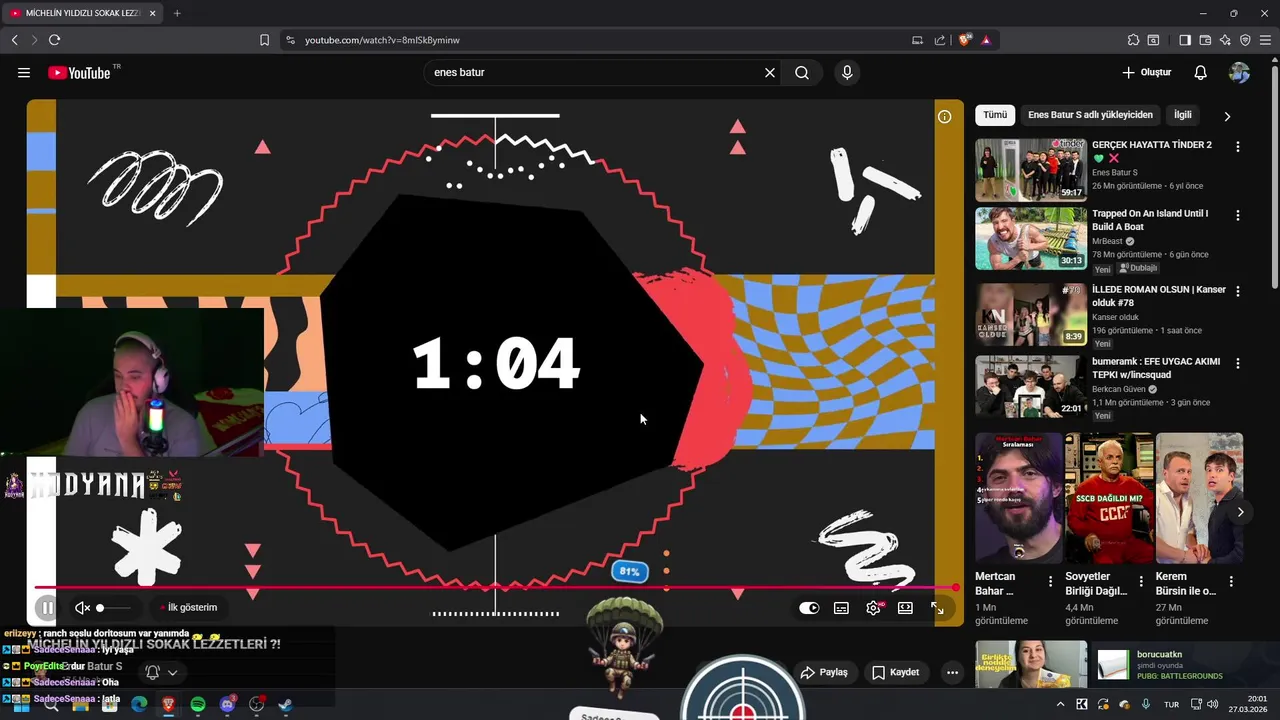The image size is (1280, 720).
Task: Switch to theater mode
Action: click(x=905, y=607)
